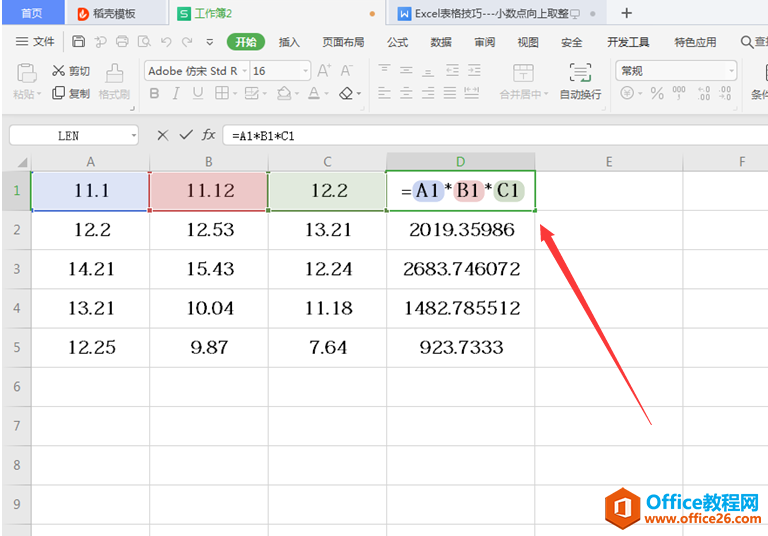Apply thousands separator (000) format
Screen dimensions: 768x536
coord(679,93)
